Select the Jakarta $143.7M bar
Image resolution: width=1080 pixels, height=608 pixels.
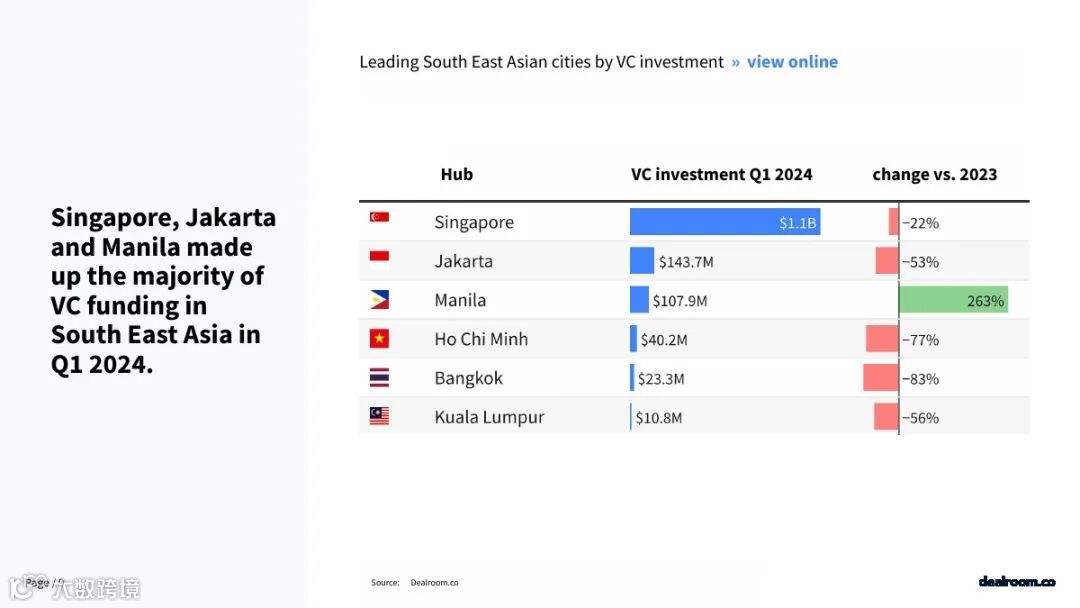pyautogui.click(x=641, y=261)
